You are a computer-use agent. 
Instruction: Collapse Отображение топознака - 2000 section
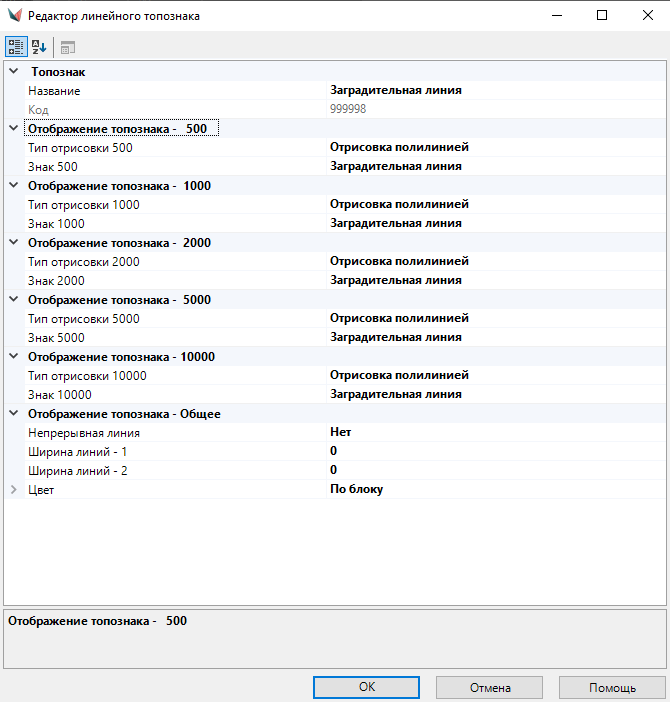(x=13, y=243)
